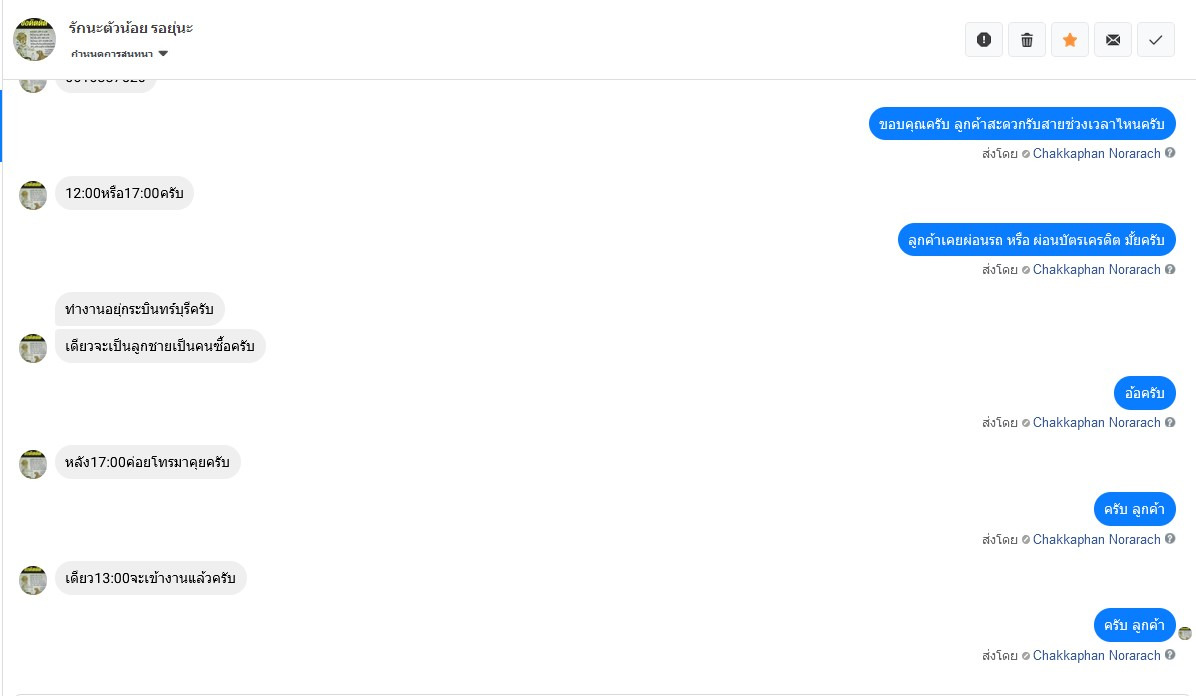Viewport: 1196px width, 696px height.
Task: Click the help icon under the อ้อครับ message
Action: tap(1170, 422)
